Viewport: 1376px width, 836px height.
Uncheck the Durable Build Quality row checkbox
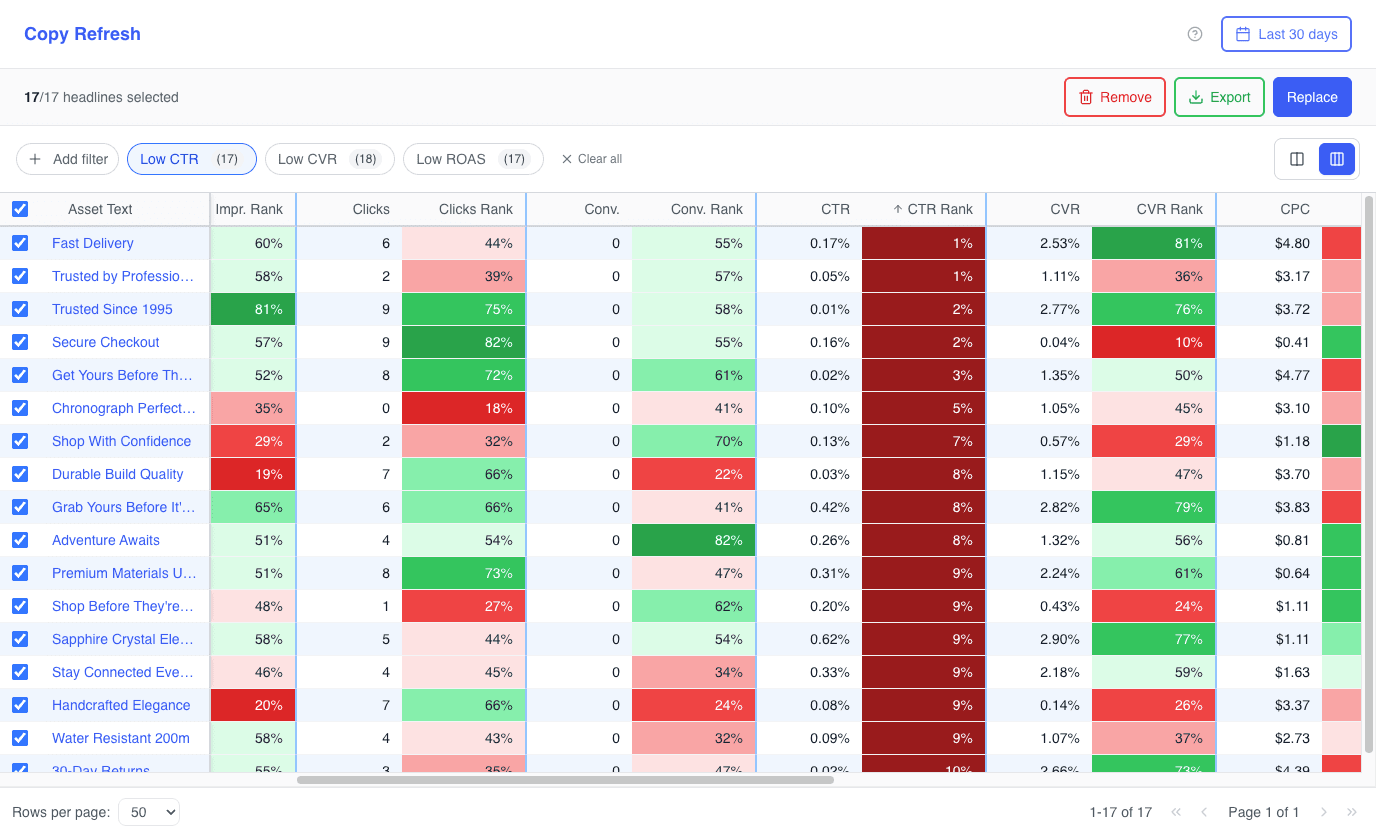(20, 474)
